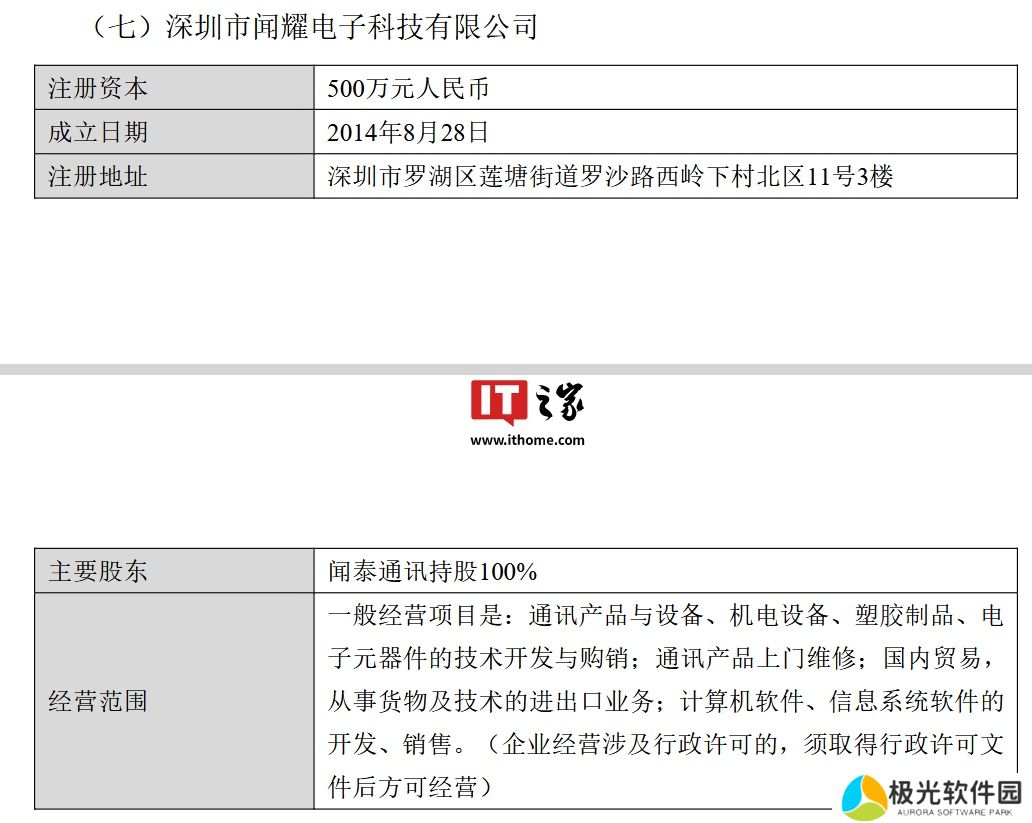
Task: Click the 极光软件园 watermark text
Action: (x=954, y=792)
